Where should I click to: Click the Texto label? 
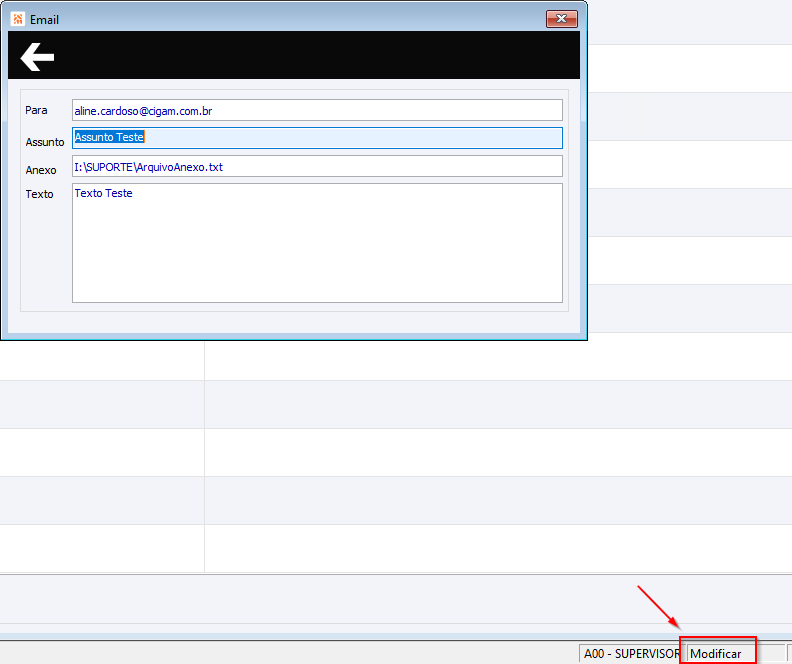tap(39, 194)
